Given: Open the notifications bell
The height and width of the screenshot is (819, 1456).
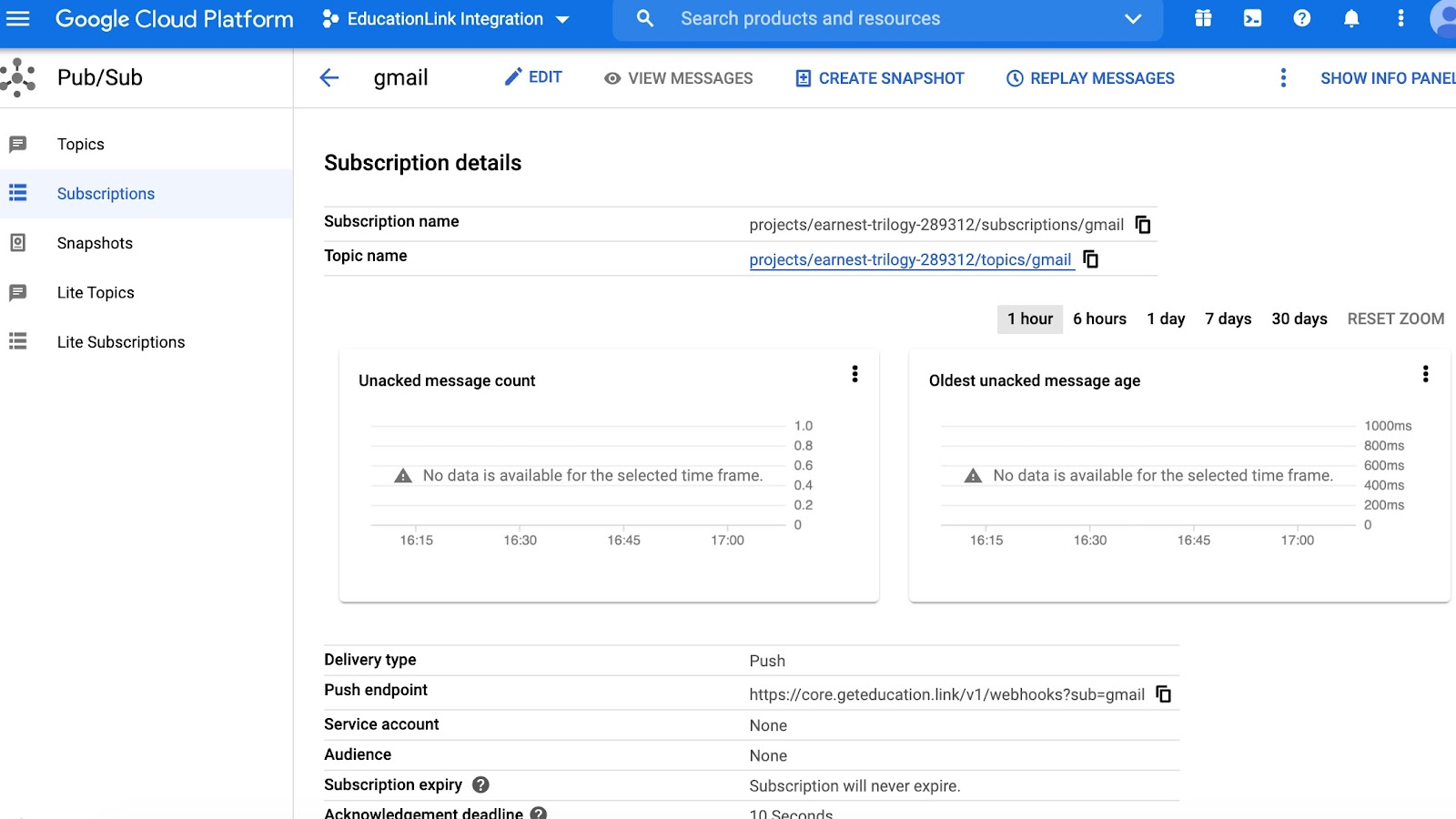Looking at the screenshot, I should (1351, 18).
